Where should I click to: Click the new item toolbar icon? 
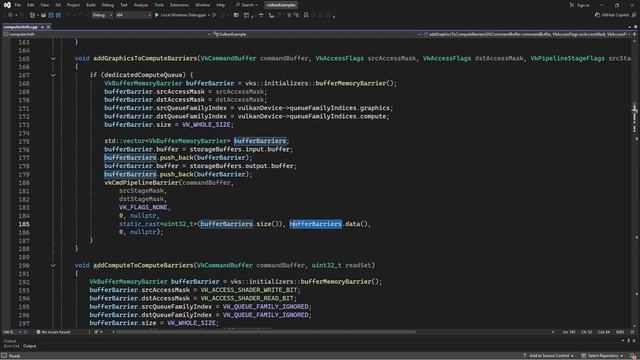pyautogui.click(x=32, y=15)
